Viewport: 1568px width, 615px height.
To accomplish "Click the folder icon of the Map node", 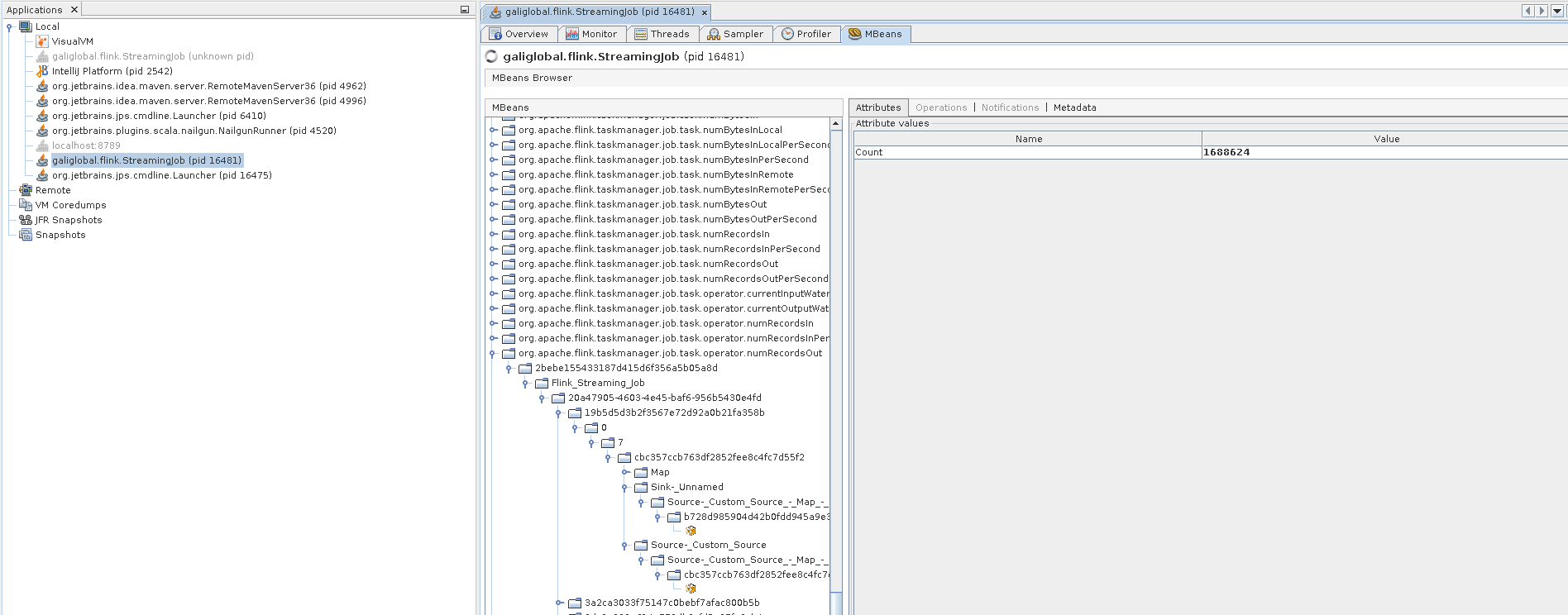I will (641, 473).
